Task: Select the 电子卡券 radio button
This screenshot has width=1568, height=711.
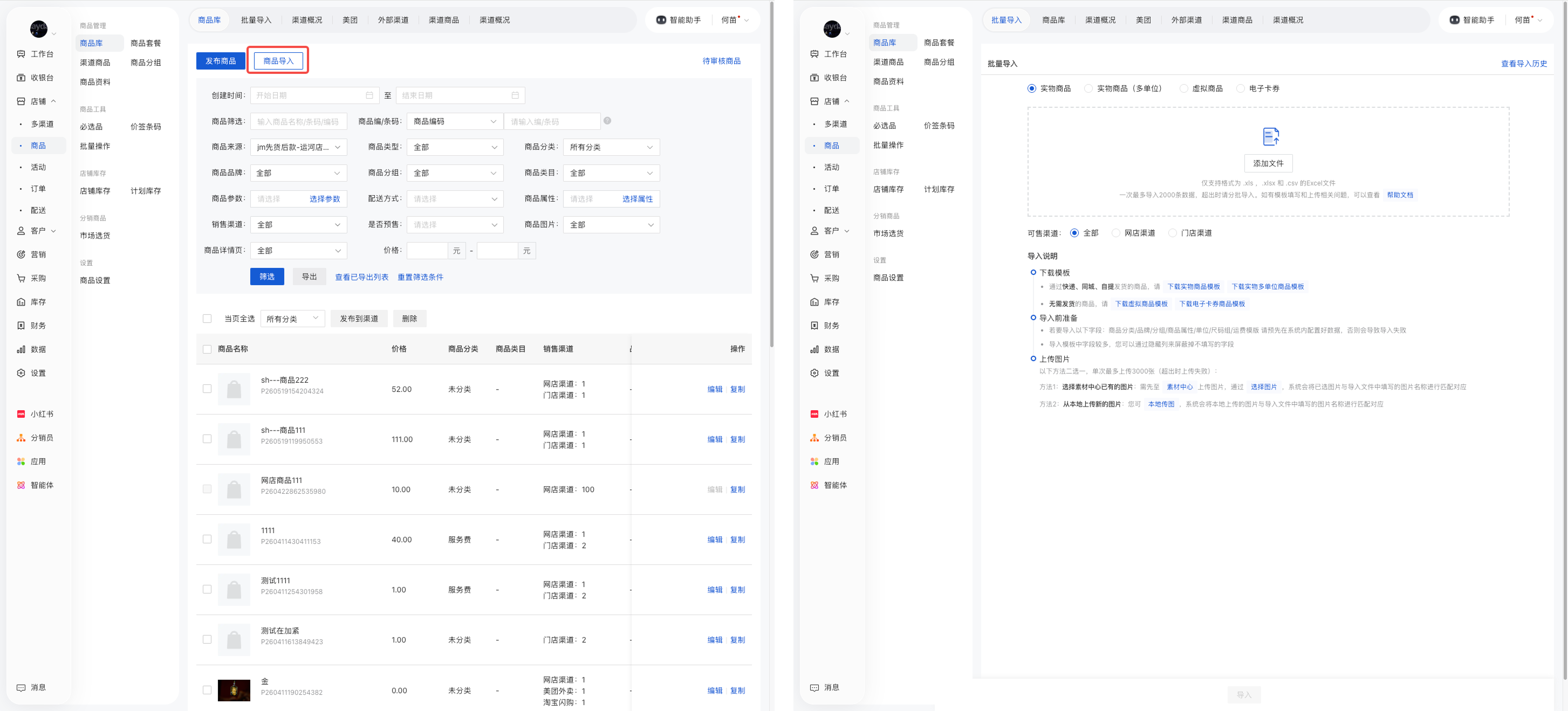Action: (x=1241, y=89)
